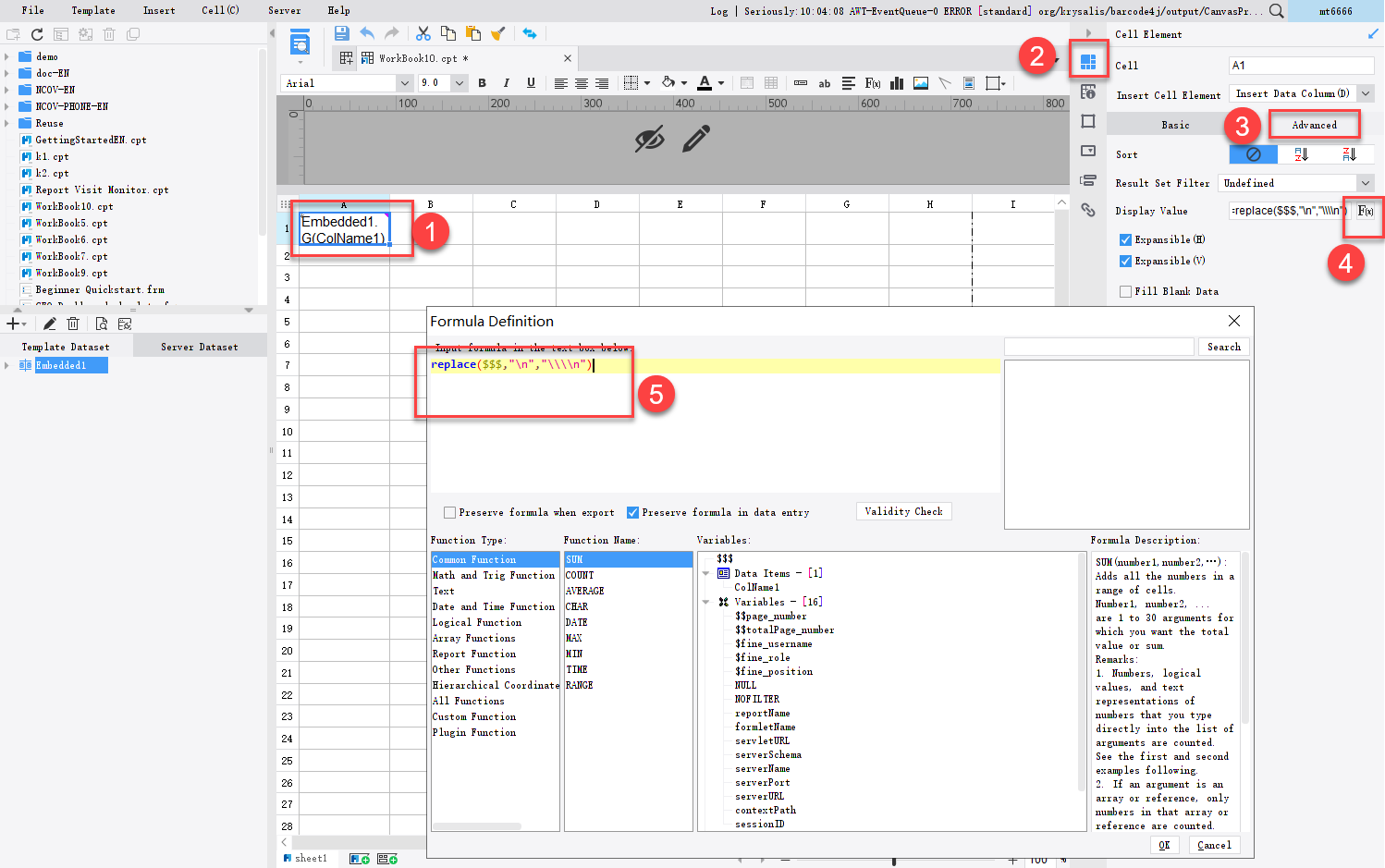Select the no-sort option in Sort

1254,154
